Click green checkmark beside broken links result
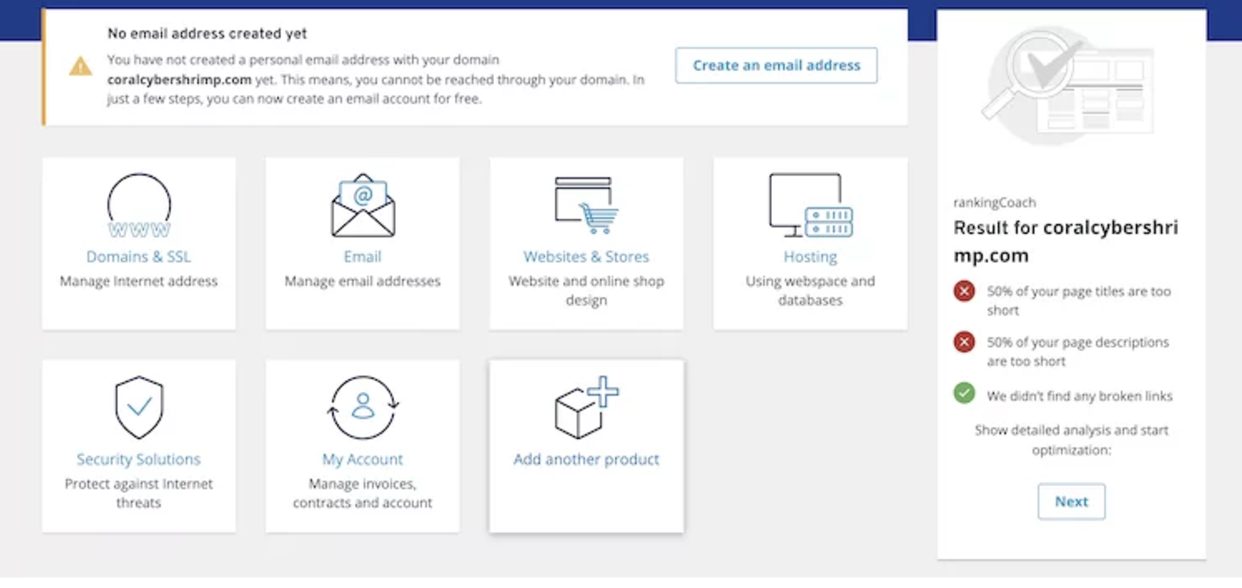The width and height of the screenshot is (1242, 588). click(x=963, y=394)
